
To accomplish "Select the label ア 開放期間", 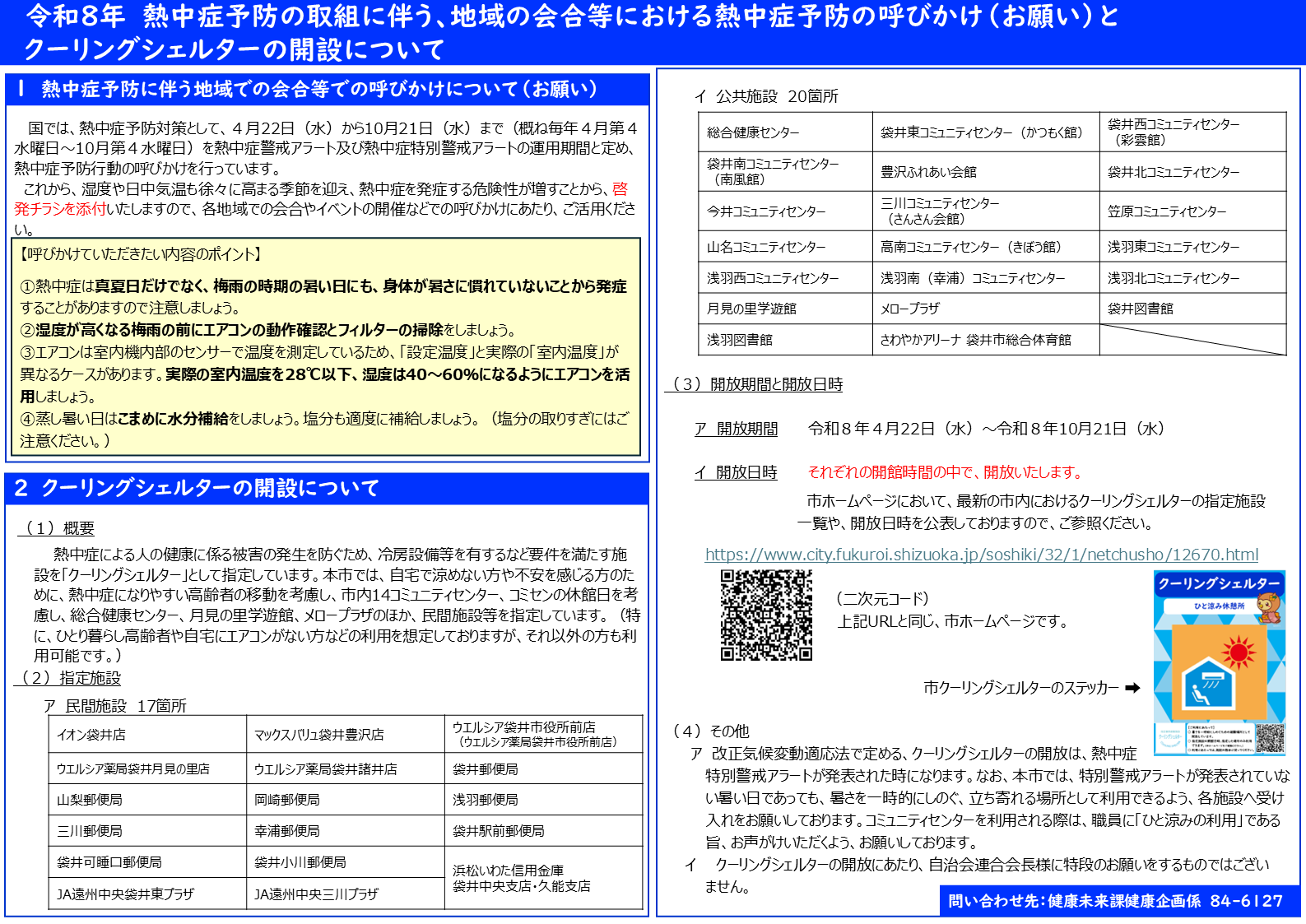I will [736, 429].
